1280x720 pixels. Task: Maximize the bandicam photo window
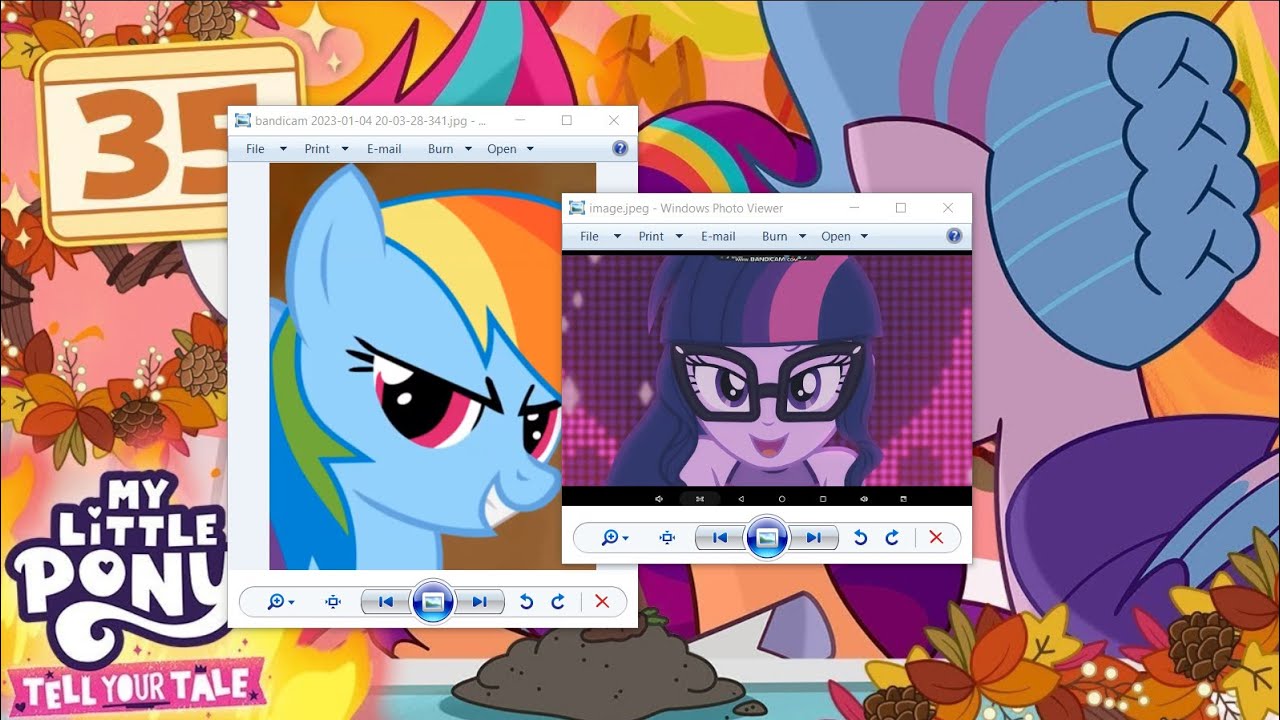tap(567, 120)
